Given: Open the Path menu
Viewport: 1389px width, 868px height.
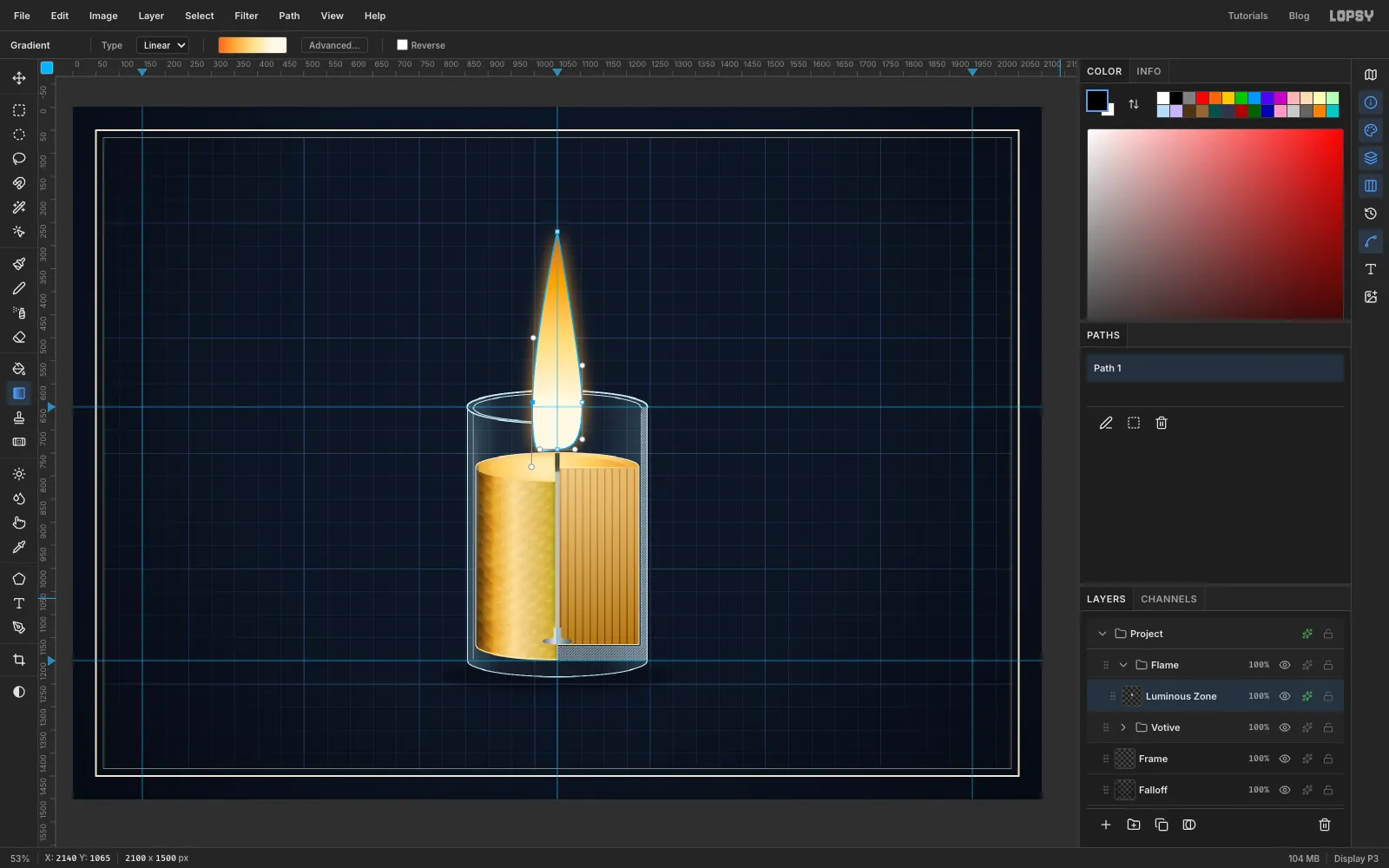Looking at the screenshot, I should point(289,16).
